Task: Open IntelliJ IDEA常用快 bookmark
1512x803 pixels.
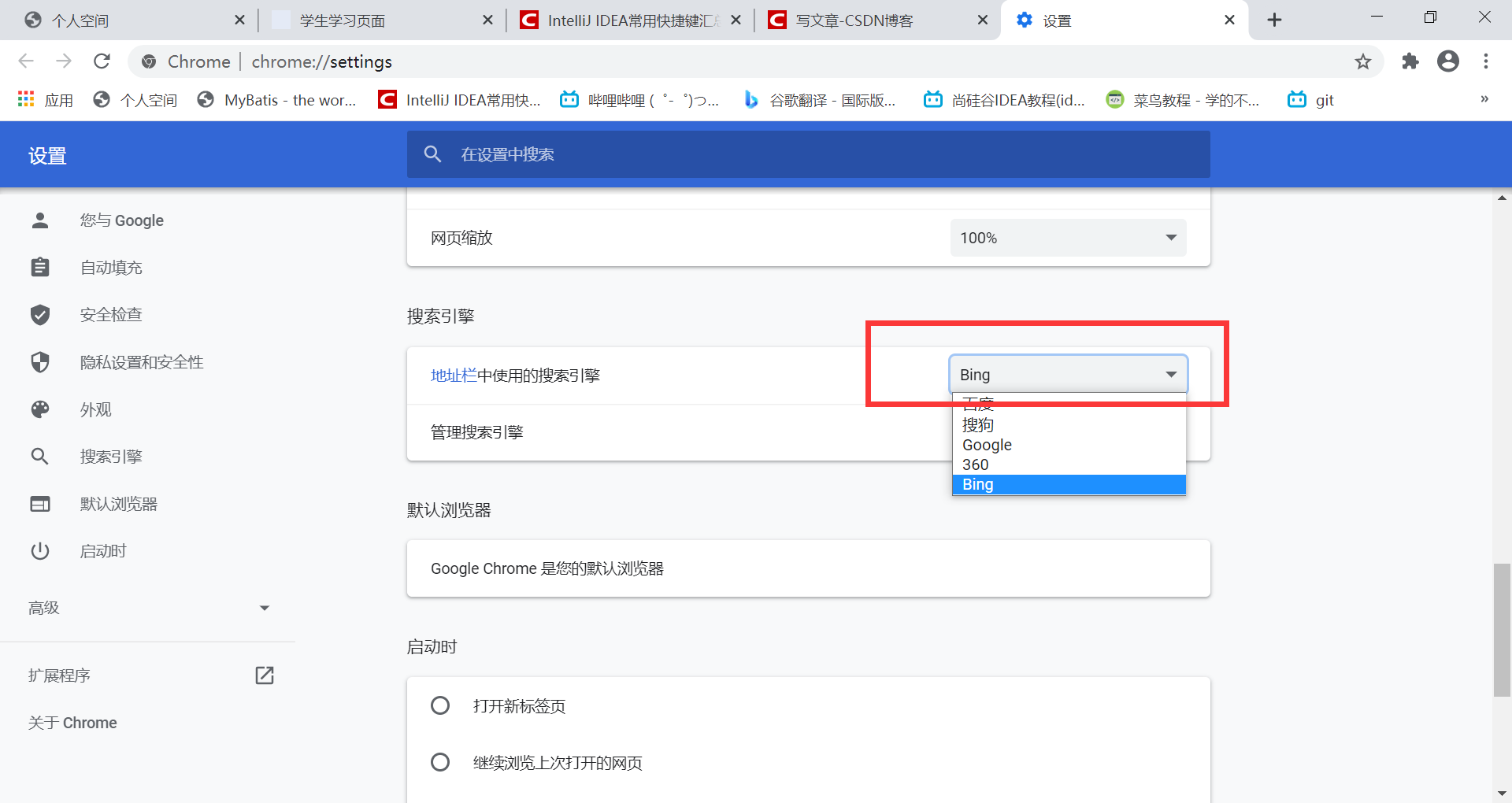Action: pyautogui.click(x=459, y=100)
